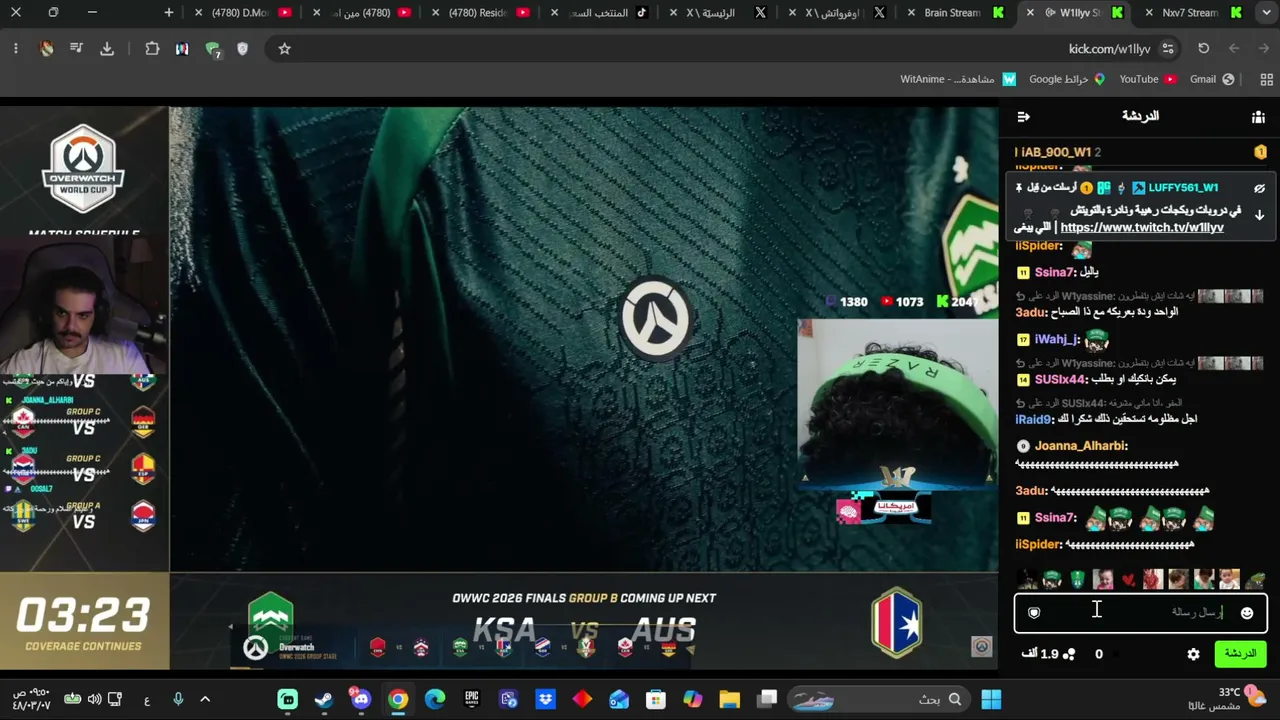Open the taskbar clock and date
Viewport: 1280px width, 720px height.
click(32, 699)
